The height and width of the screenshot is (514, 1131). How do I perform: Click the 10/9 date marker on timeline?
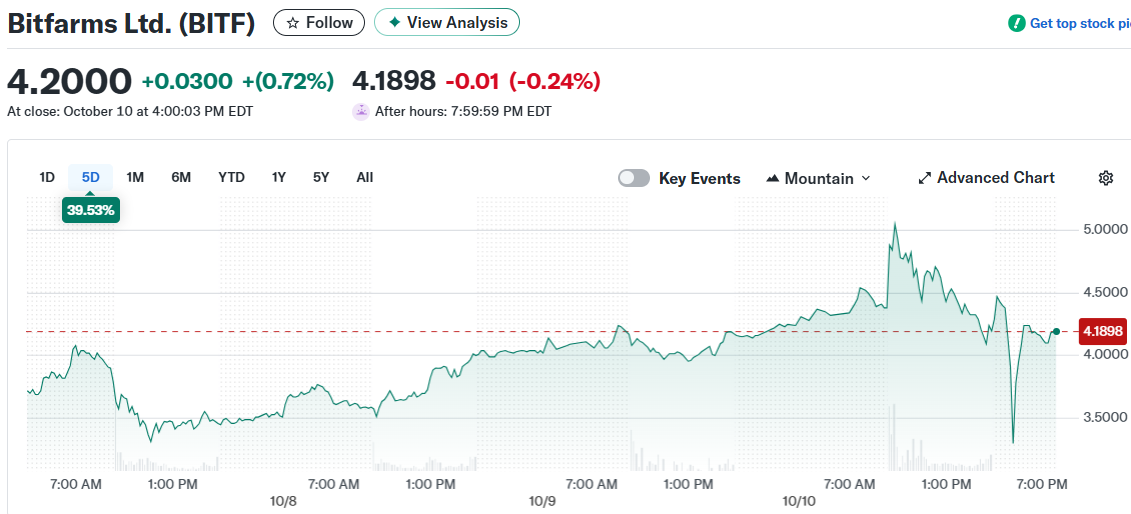(x=542, y=500)
